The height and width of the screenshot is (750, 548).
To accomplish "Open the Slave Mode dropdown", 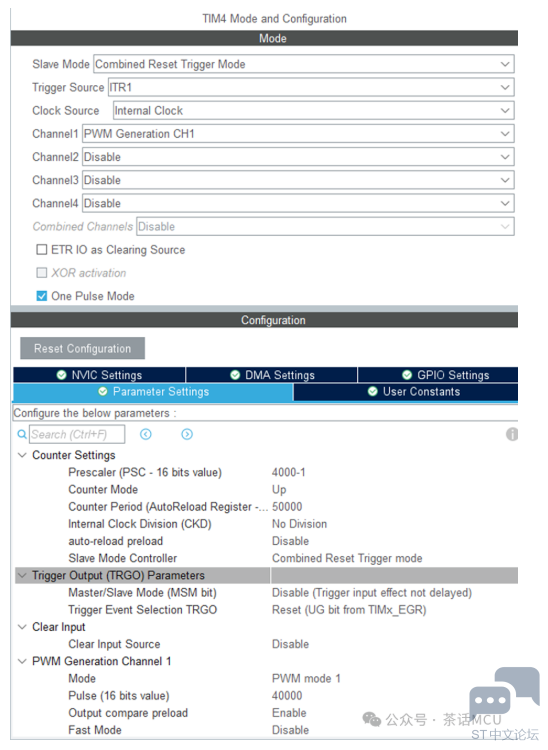I will [304, 64].
